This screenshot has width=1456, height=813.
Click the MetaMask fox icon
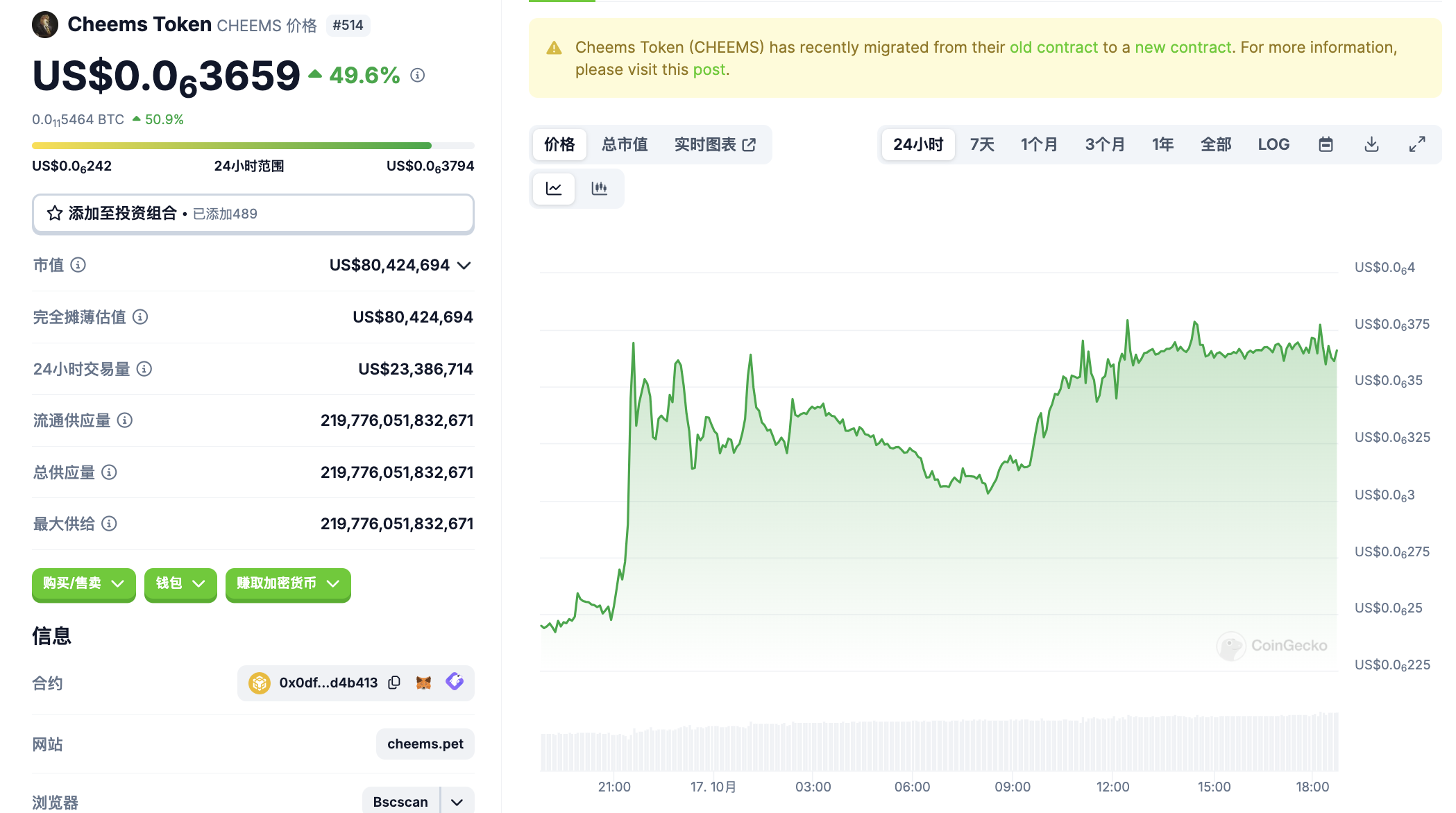point(423,683)
